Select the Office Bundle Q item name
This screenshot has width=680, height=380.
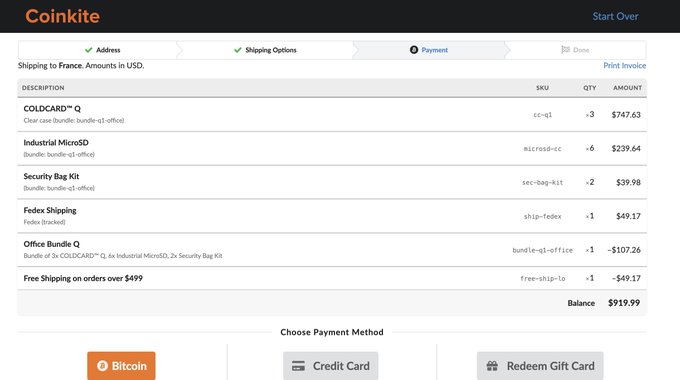point(52,244)
